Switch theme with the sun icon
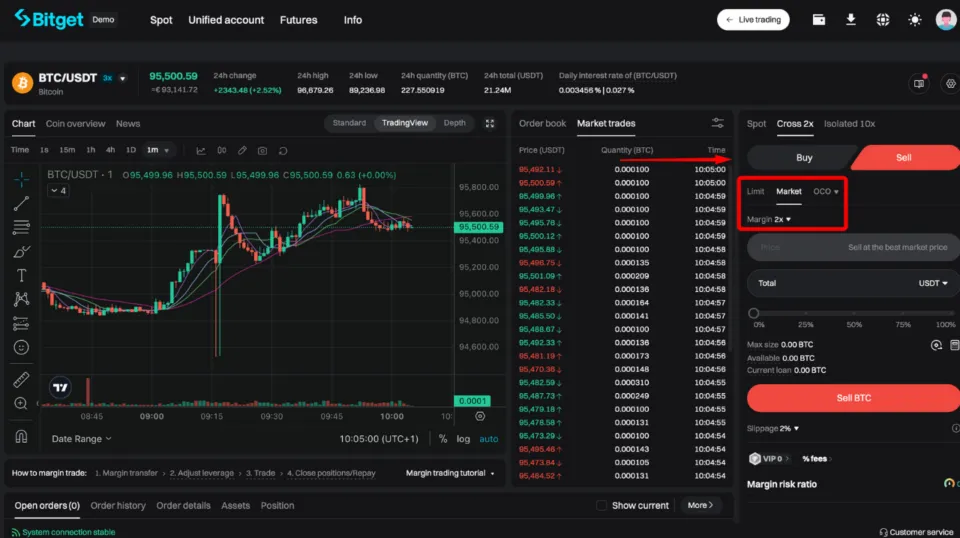This screenshot has width=960, height=538. [914, 20]
